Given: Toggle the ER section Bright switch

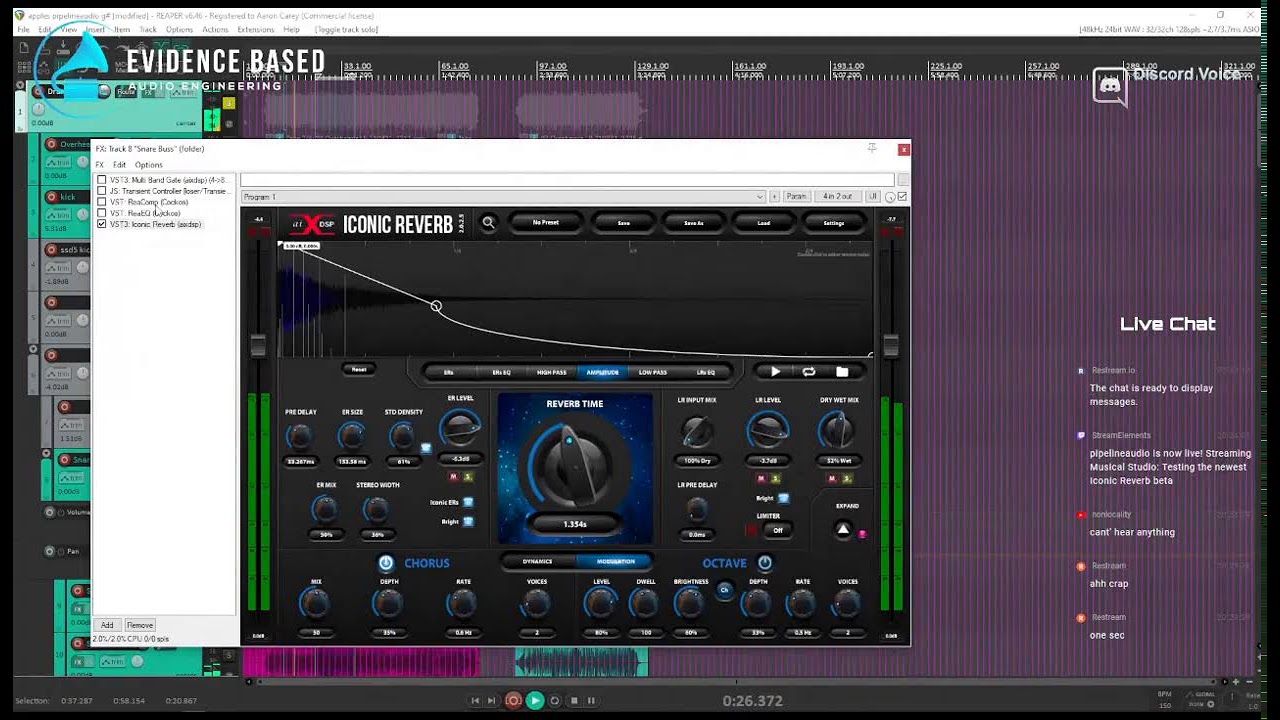Looking at the screenshot, I should click(468, 521).
